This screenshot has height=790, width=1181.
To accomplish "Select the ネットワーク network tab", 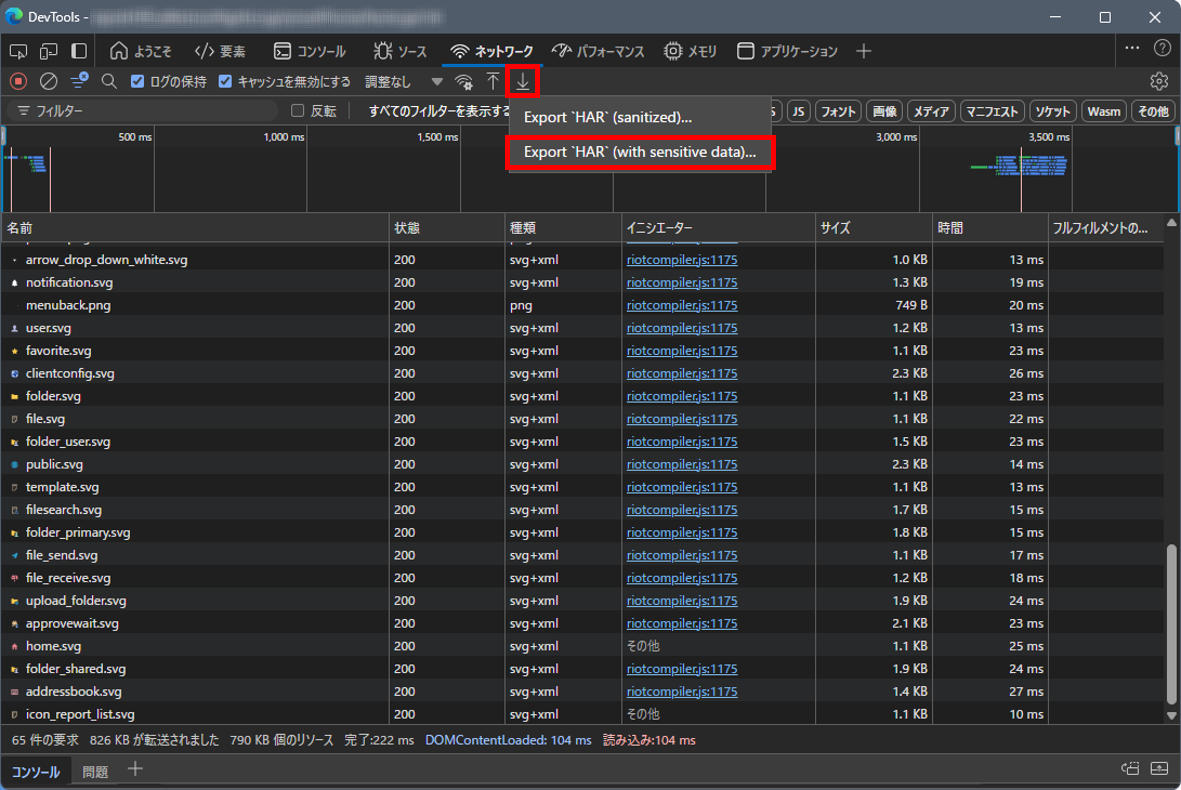I will pyautogui.click(x=492, y=51).
